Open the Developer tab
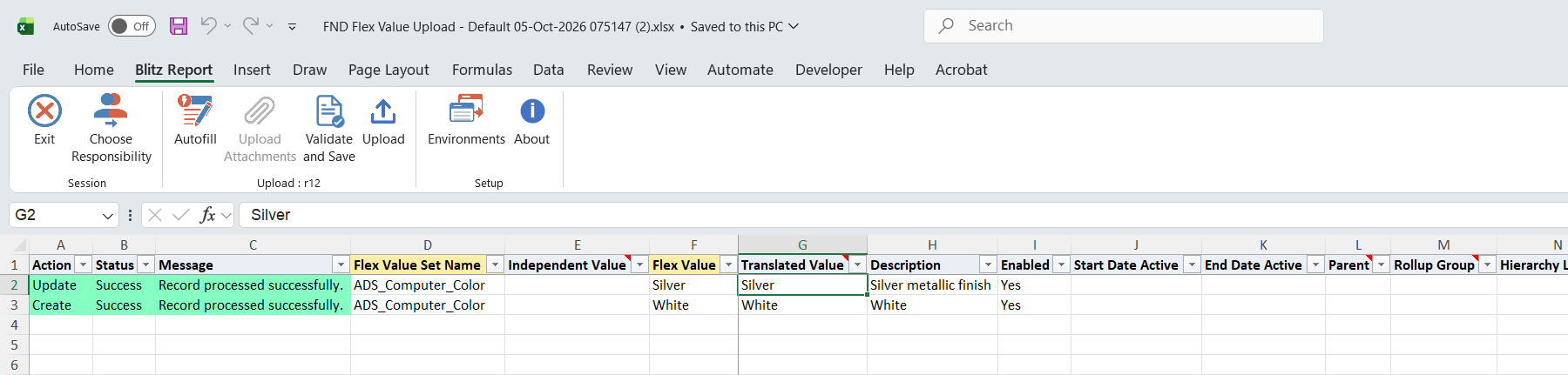Image resolution: width=1568 pixels, height=375 pixels. click(828, 70)
